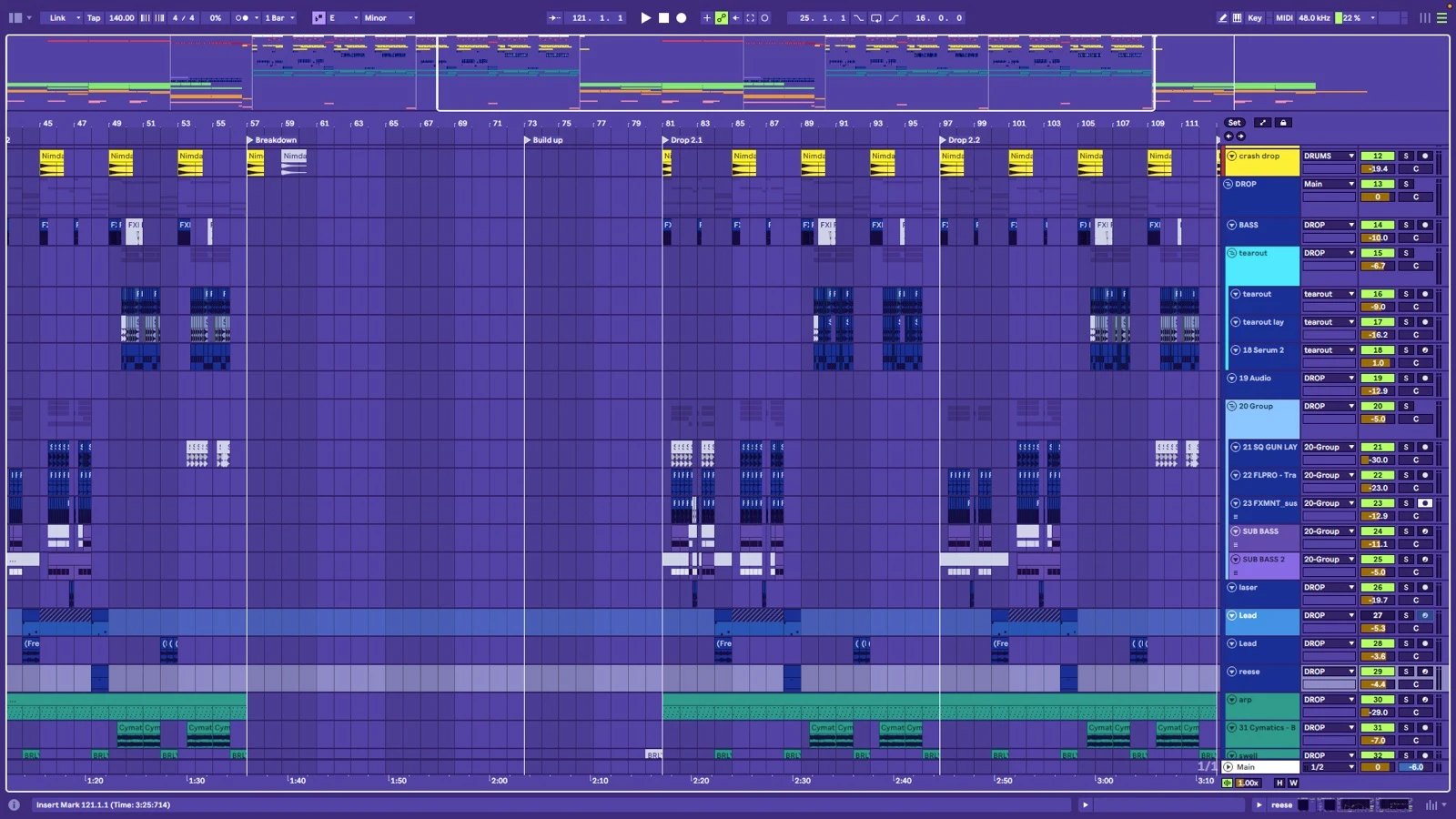Toggle the Session Record circle button
The image size is (1456, 819).
(765, 17)
